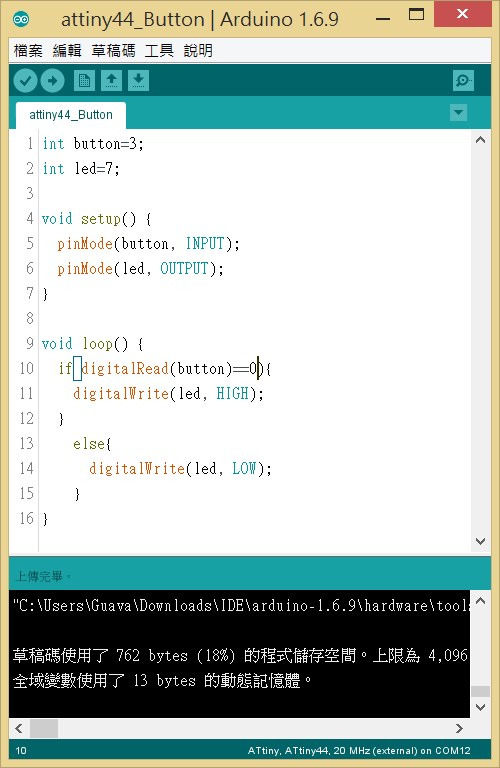This screenshot has width=500, height=768.
Task: Close the Arduino window
Action: tap(462, 14)
